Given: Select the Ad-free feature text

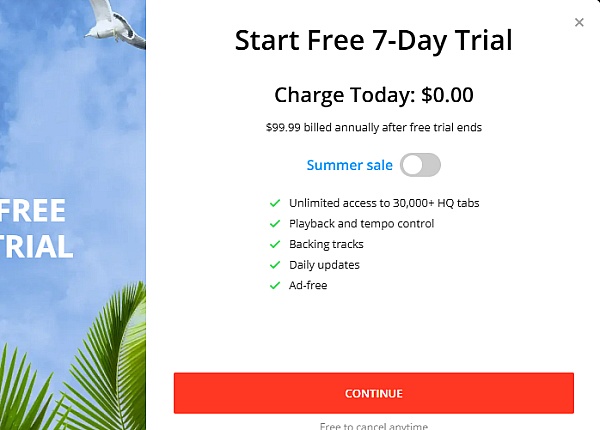Looking at the screenshot, I should click(x=308, y=285).
